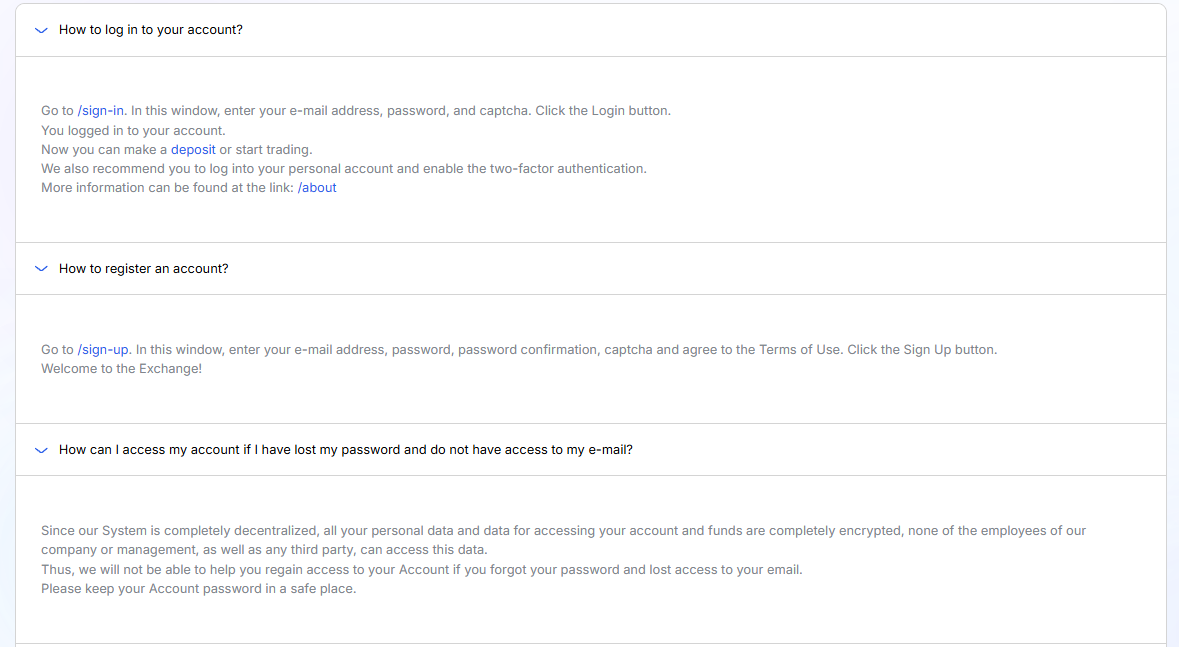Click the "Please keep your Account password" line

click(x=198, y=589)
